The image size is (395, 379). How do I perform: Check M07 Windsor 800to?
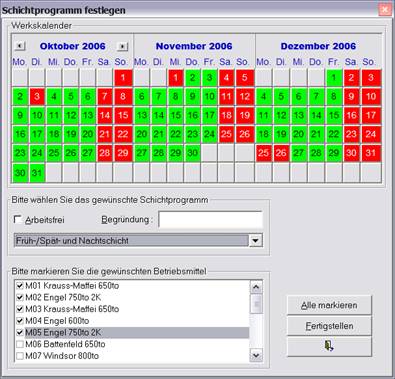pyautogui.click(x=20, y=356)
